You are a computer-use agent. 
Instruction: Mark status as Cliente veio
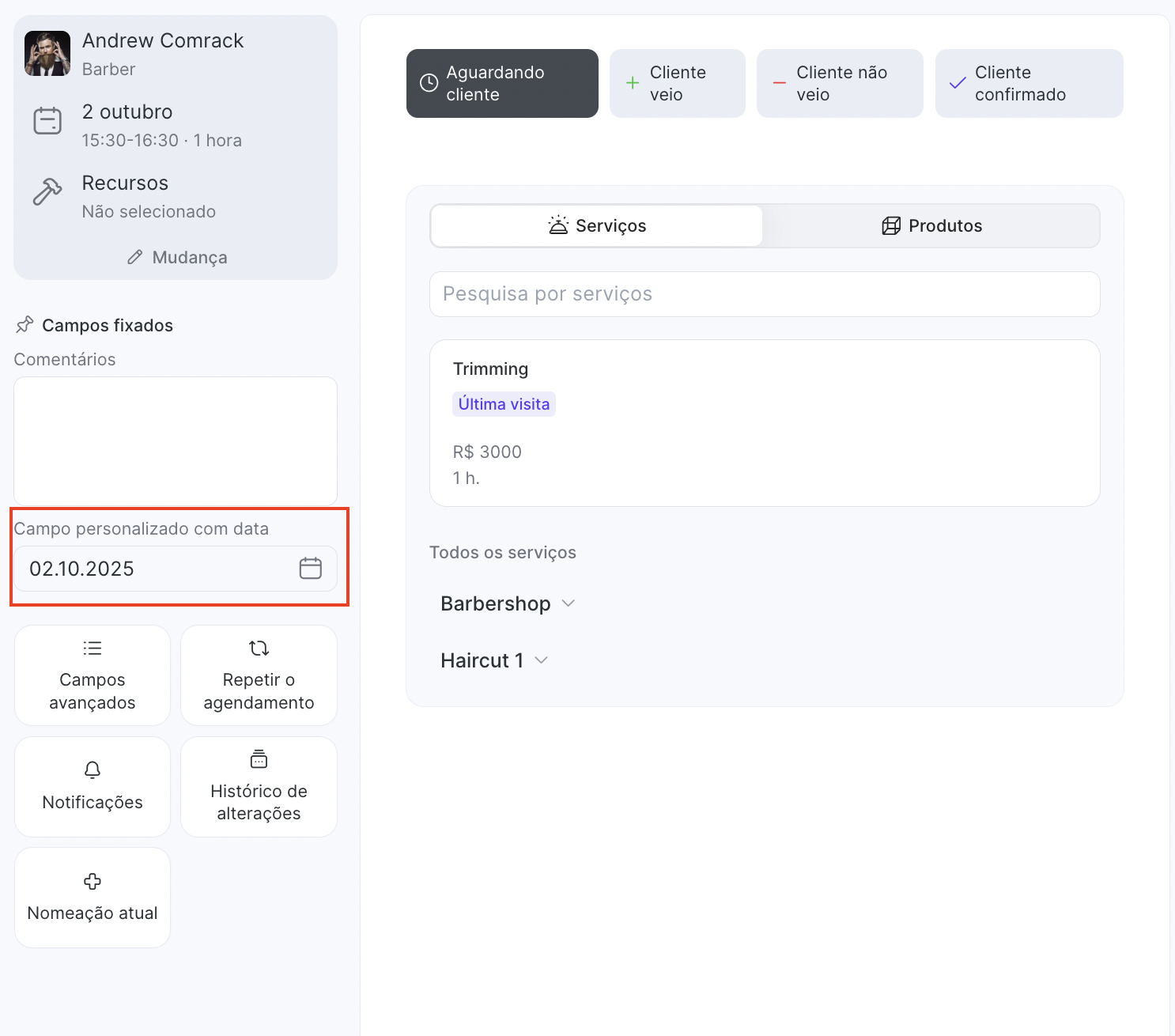pos(677,84)
